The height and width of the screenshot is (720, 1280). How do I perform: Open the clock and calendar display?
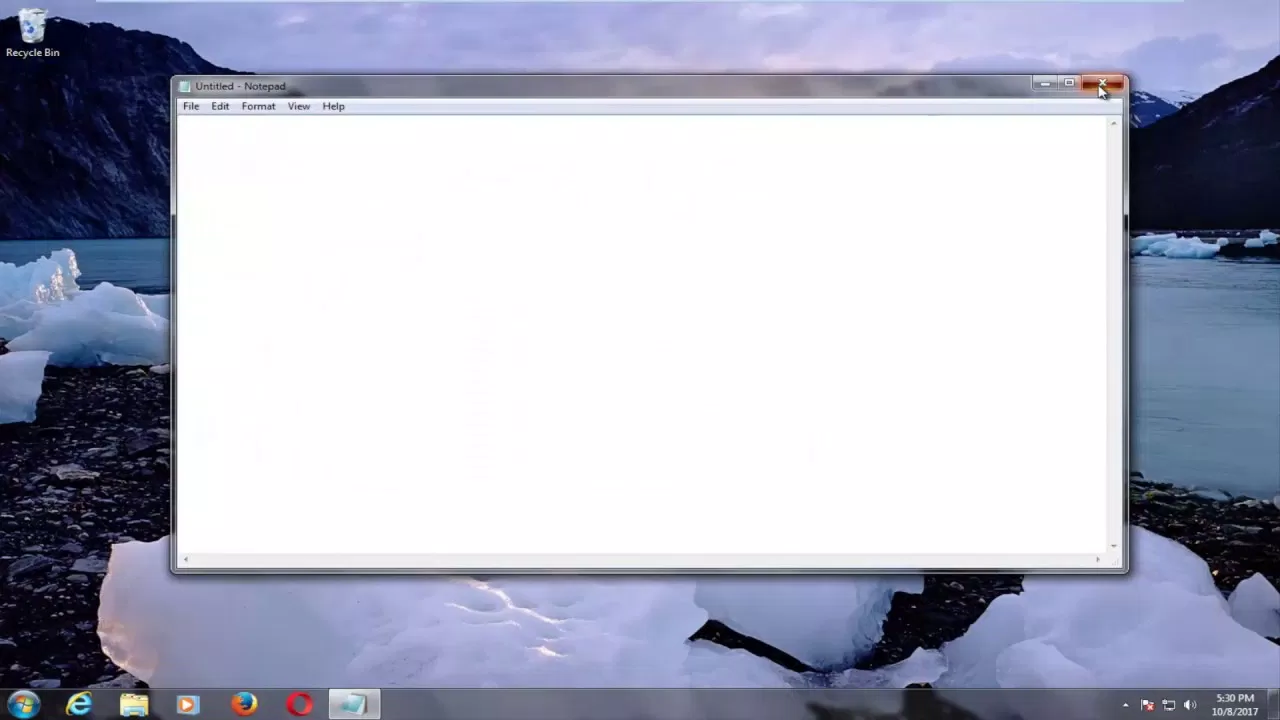pos(1235,704)
